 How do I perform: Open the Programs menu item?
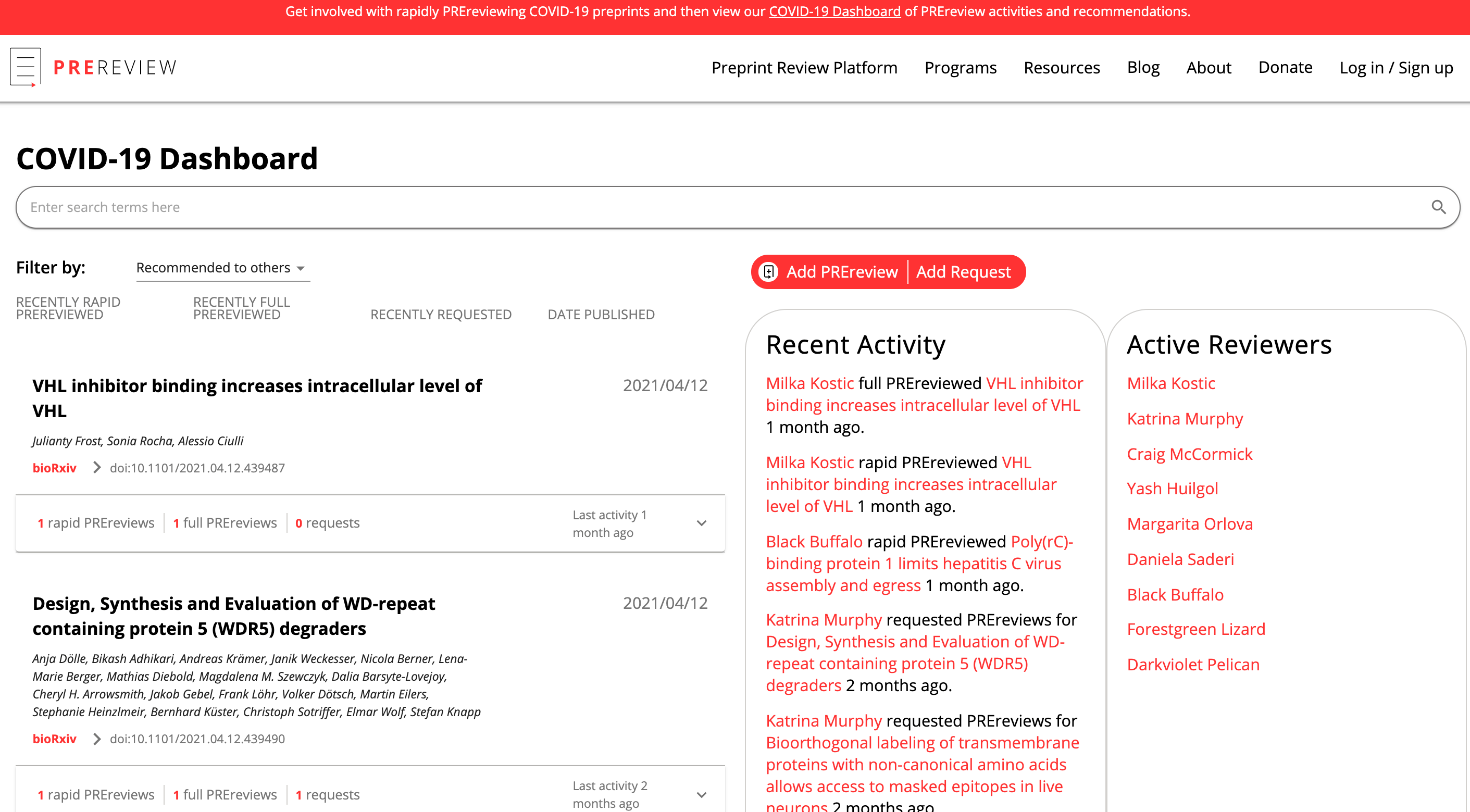[961, 67]
